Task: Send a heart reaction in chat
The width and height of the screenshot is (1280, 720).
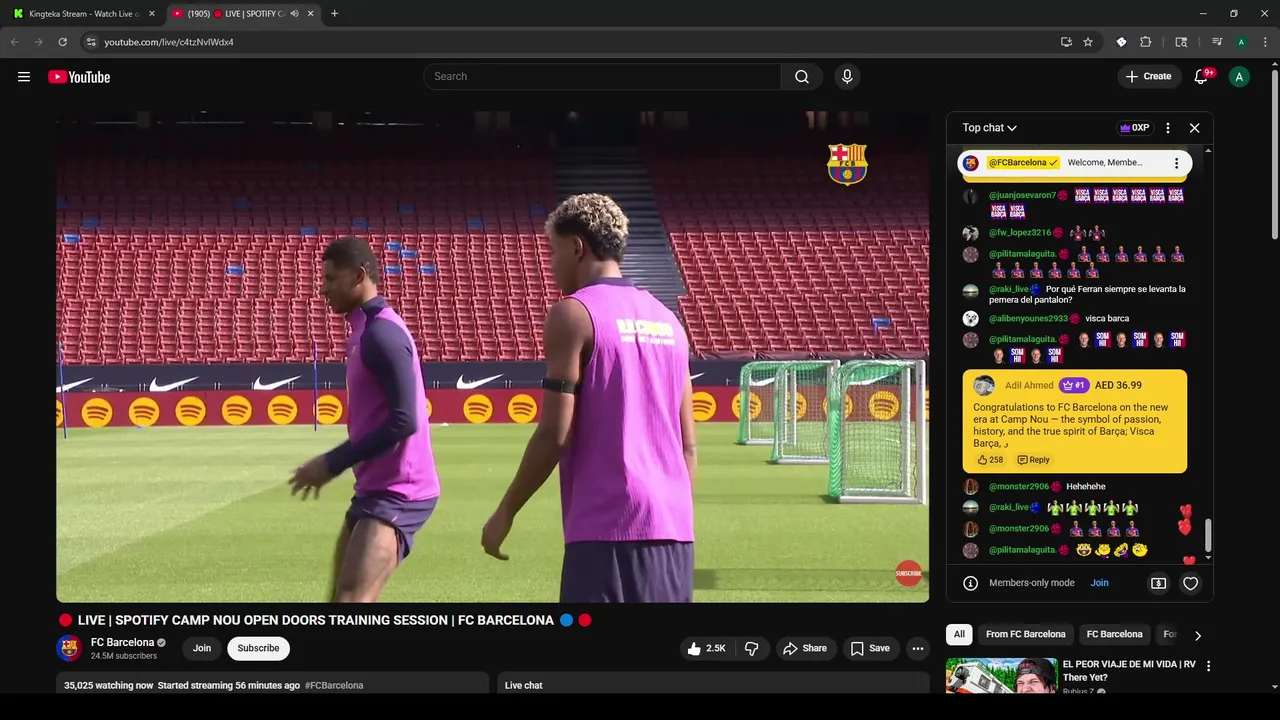Action: 1190,583
